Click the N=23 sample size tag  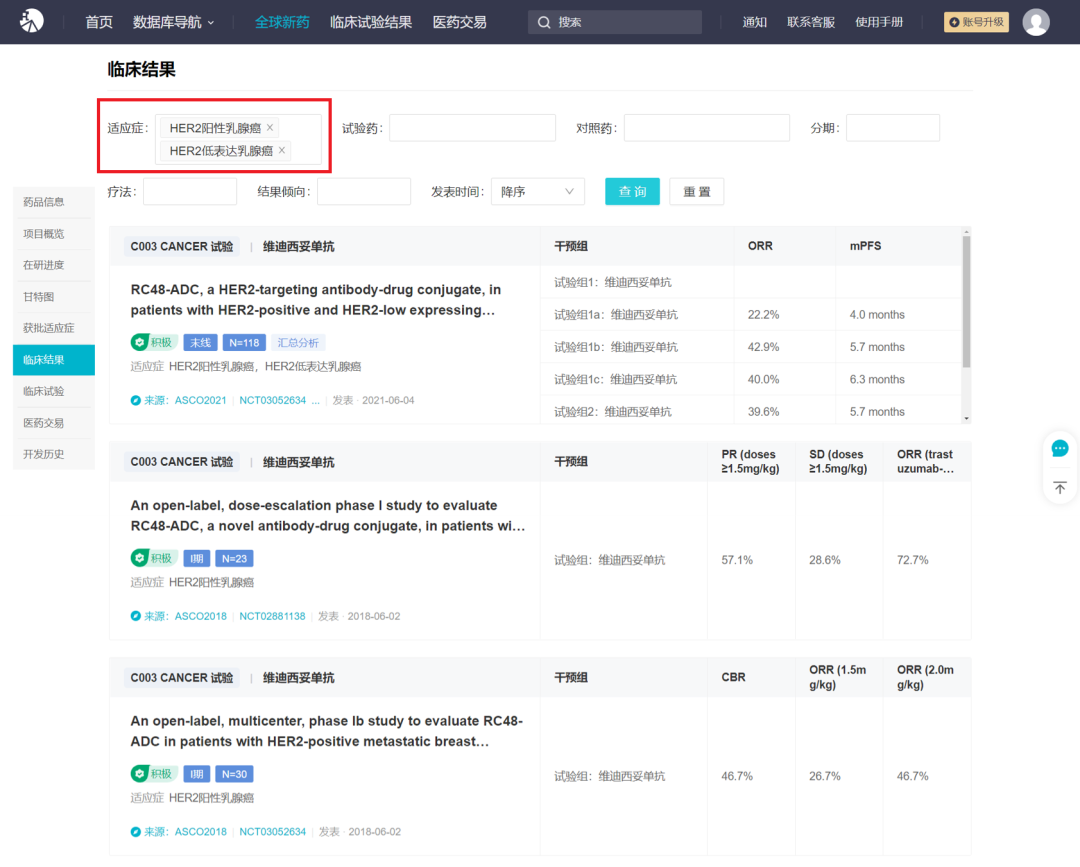234,558
